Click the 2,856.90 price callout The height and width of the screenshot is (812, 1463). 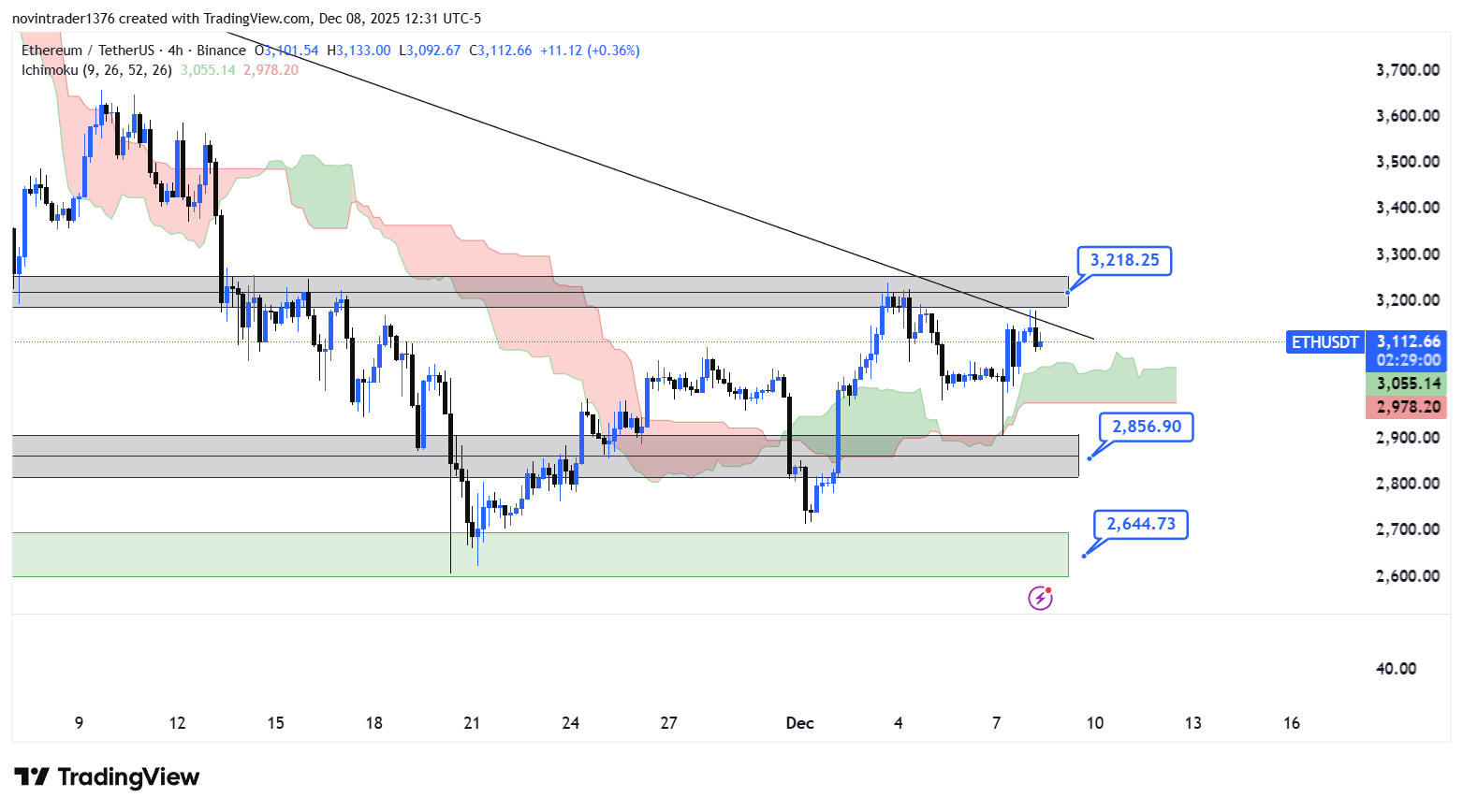click(1146, 427)
